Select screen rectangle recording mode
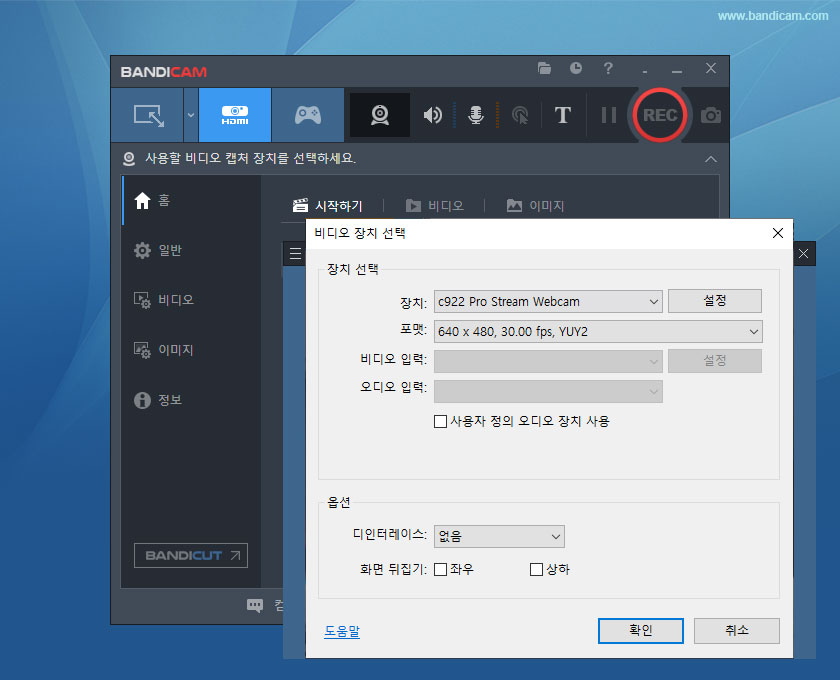Viewport: 840px width, 680px height. point(148,115)
